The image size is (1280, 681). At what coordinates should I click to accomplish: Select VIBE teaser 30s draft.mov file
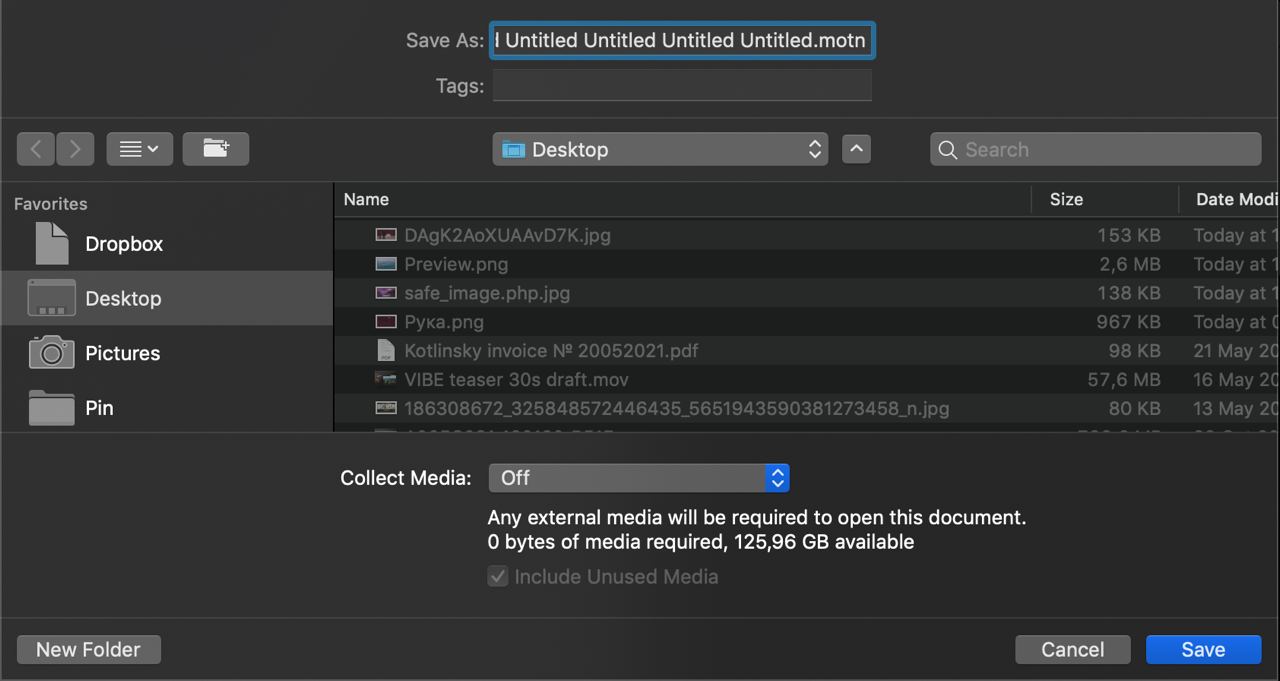(516, 380)
